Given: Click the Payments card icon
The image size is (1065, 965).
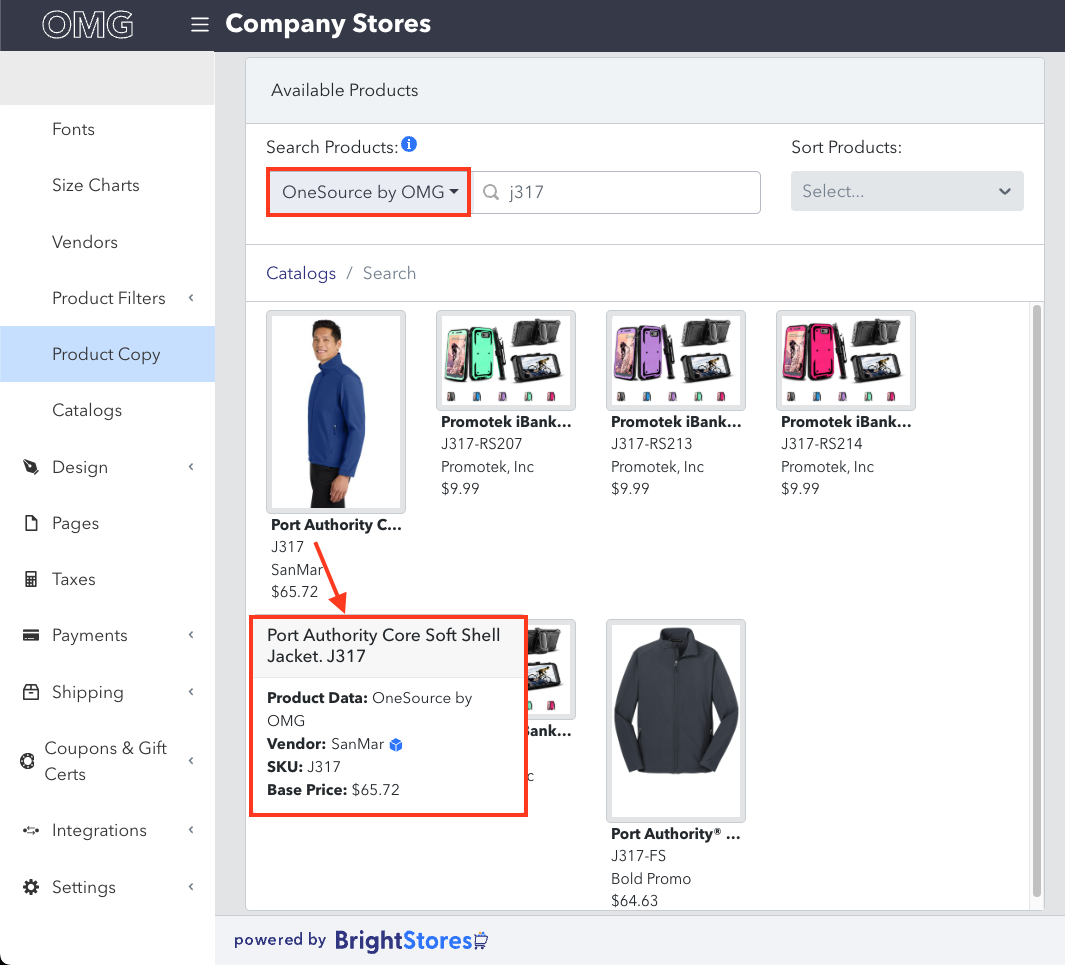Looking at the screenshot, I should (x=31, y=635).
